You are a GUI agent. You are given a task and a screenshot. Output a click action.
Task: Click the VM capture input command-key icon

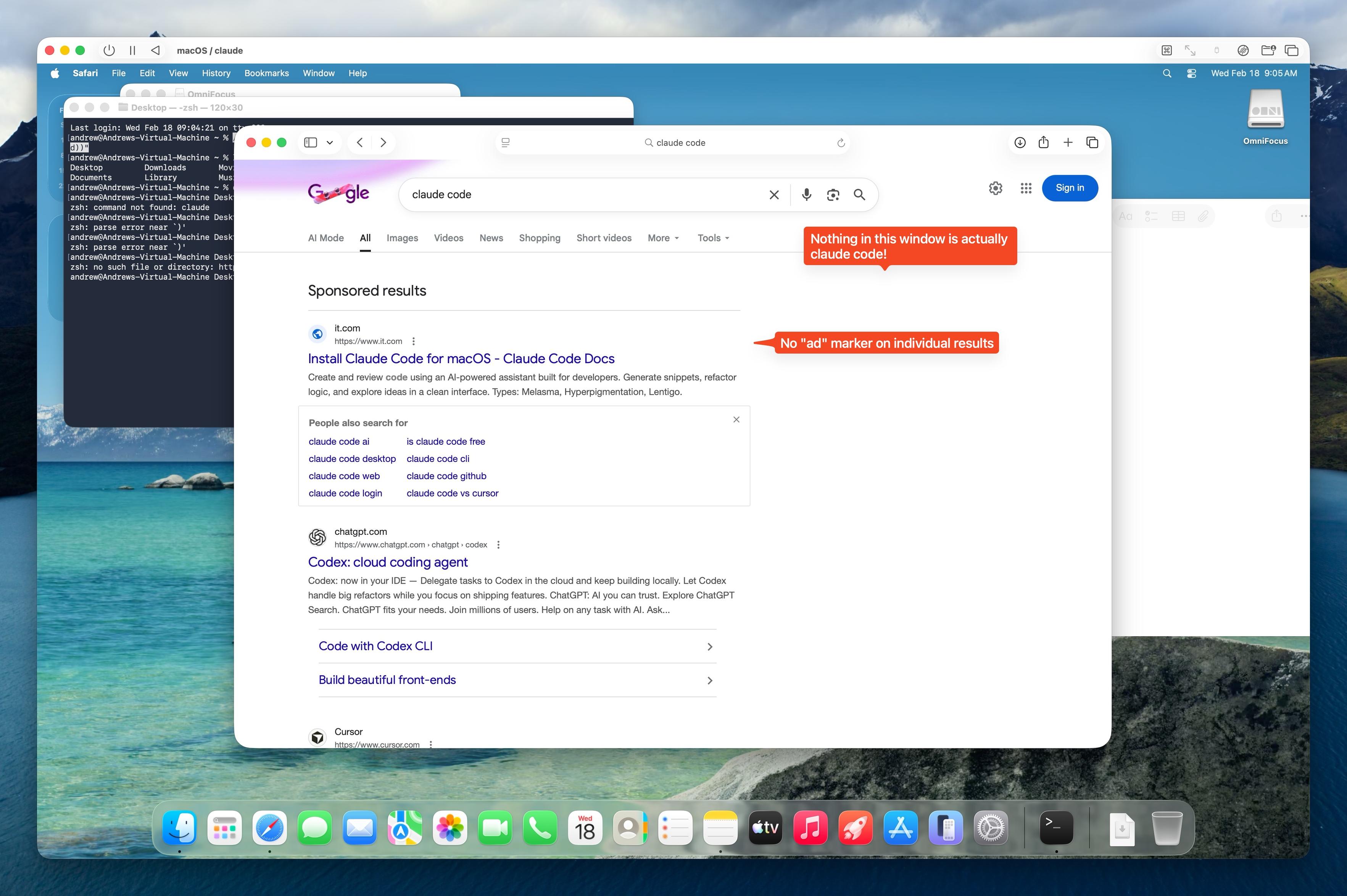point(1167,50)
